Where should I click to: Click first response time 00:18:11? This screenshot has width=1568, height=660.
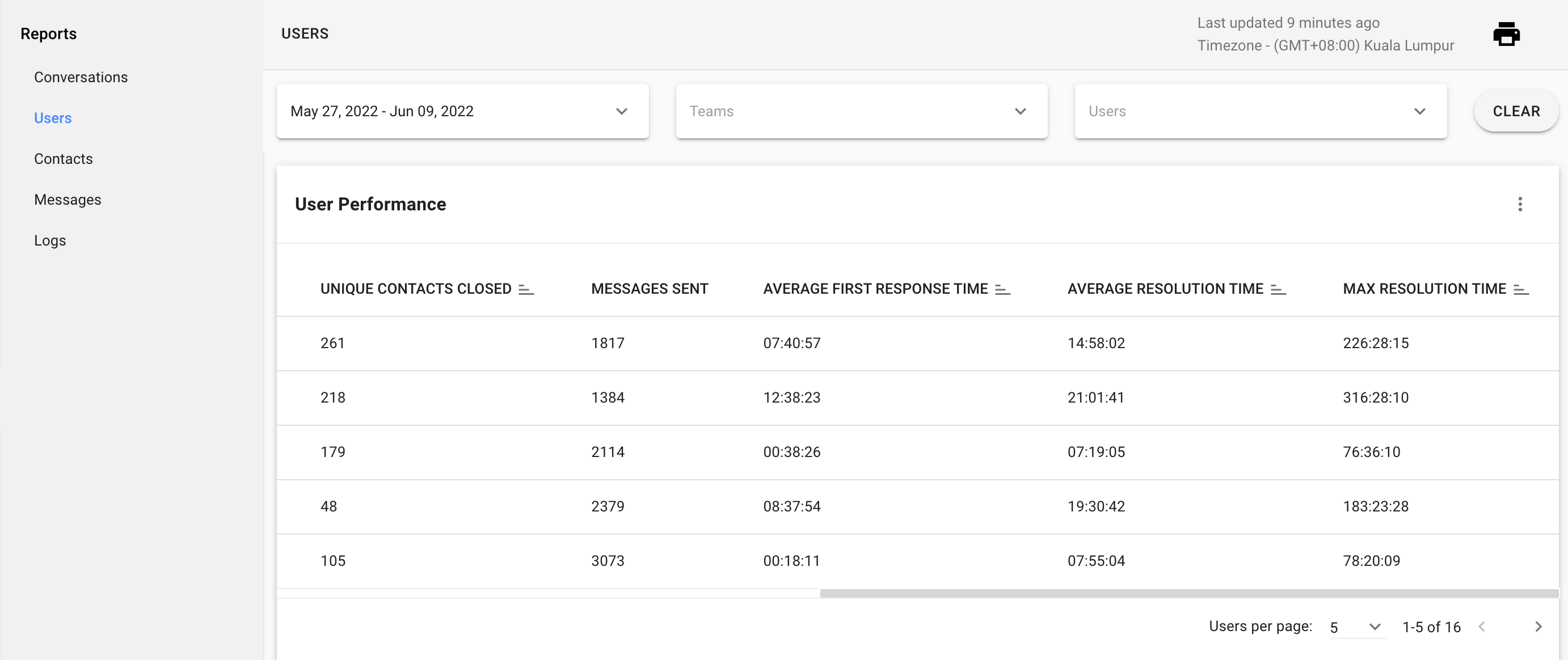click(791, 561)
